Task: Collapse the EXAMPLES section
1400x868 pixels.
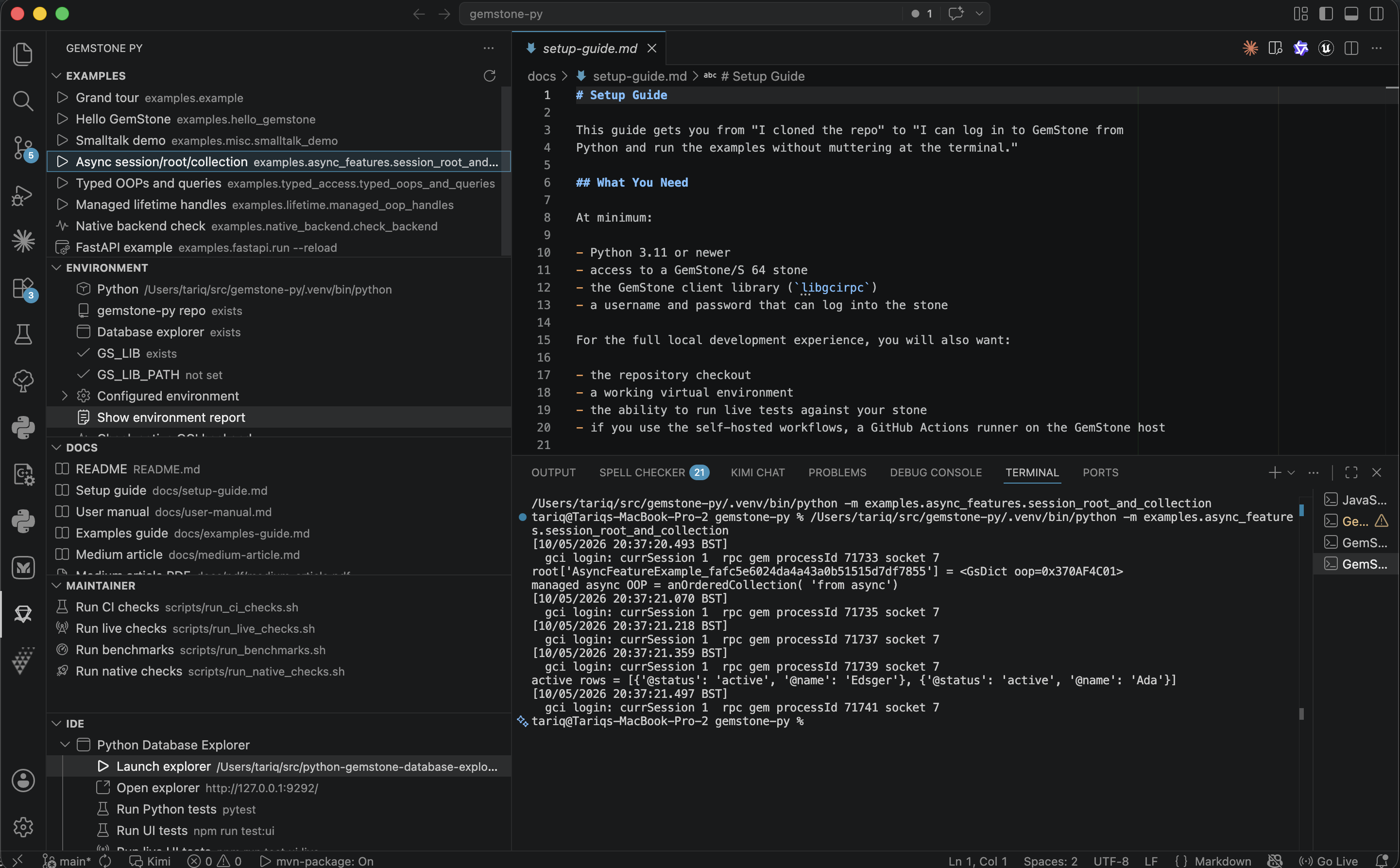Action: coord(56,76)
